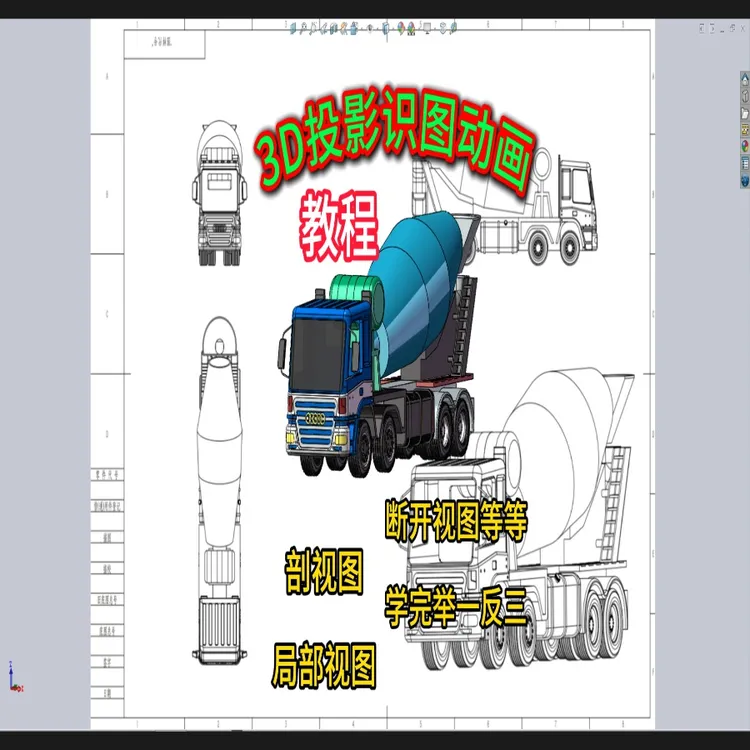Click Zoom to Fit in view toolbar
Viewport: 750px width, 750px height.
coord(304,30)
